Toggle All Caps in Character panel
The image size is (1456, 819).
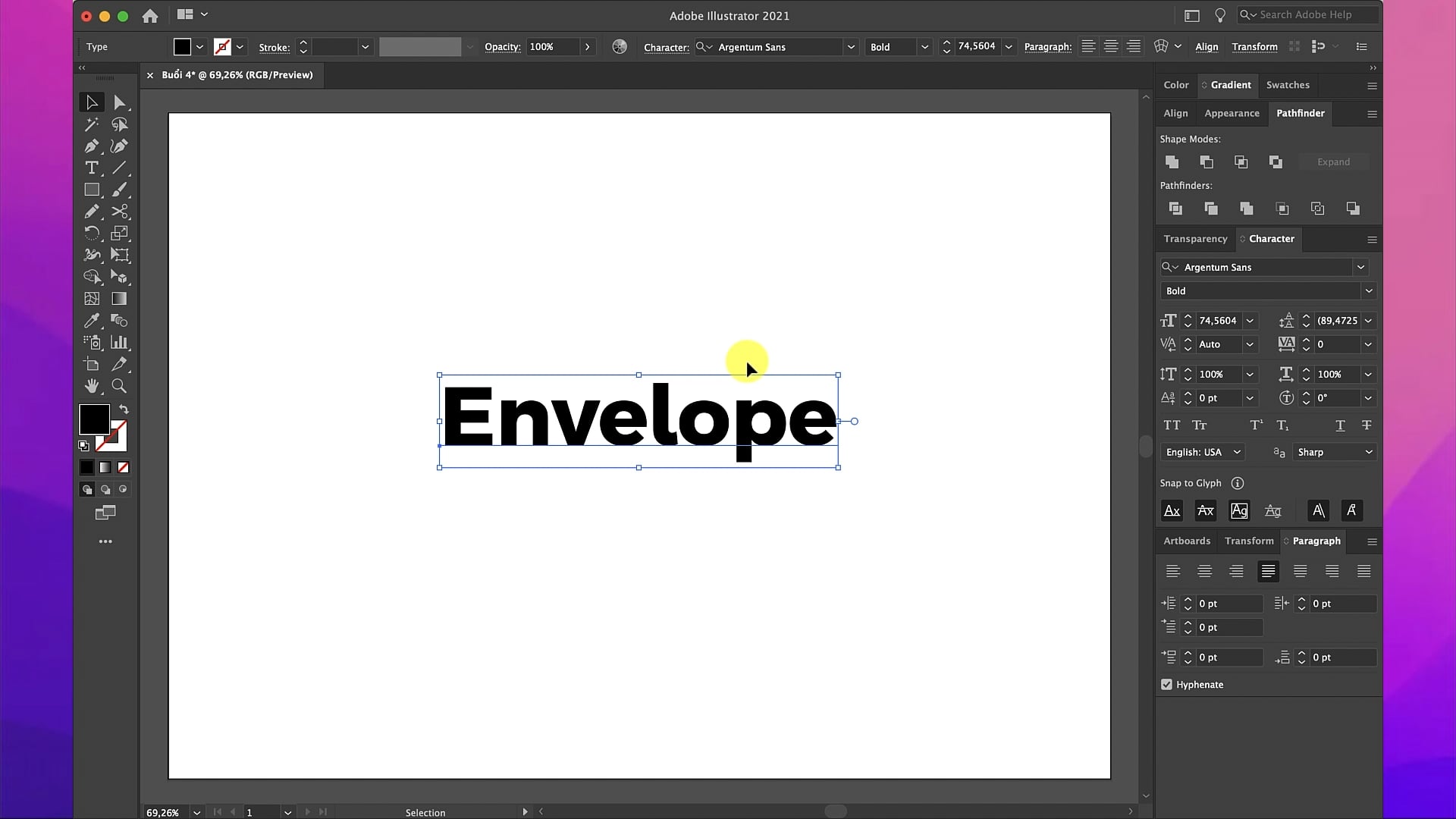point(1172,425)
